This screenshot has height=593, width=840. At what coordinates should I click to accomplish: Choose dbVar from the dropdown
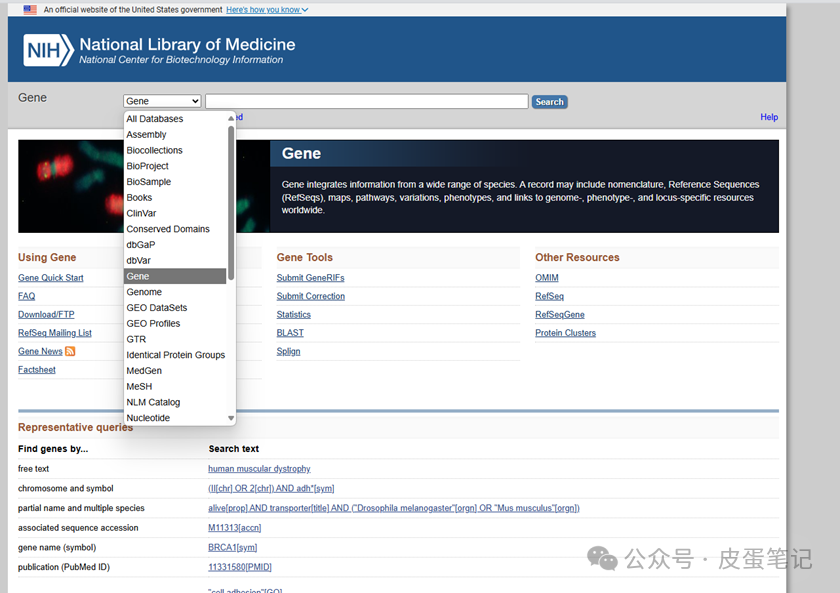pos(175,260)
